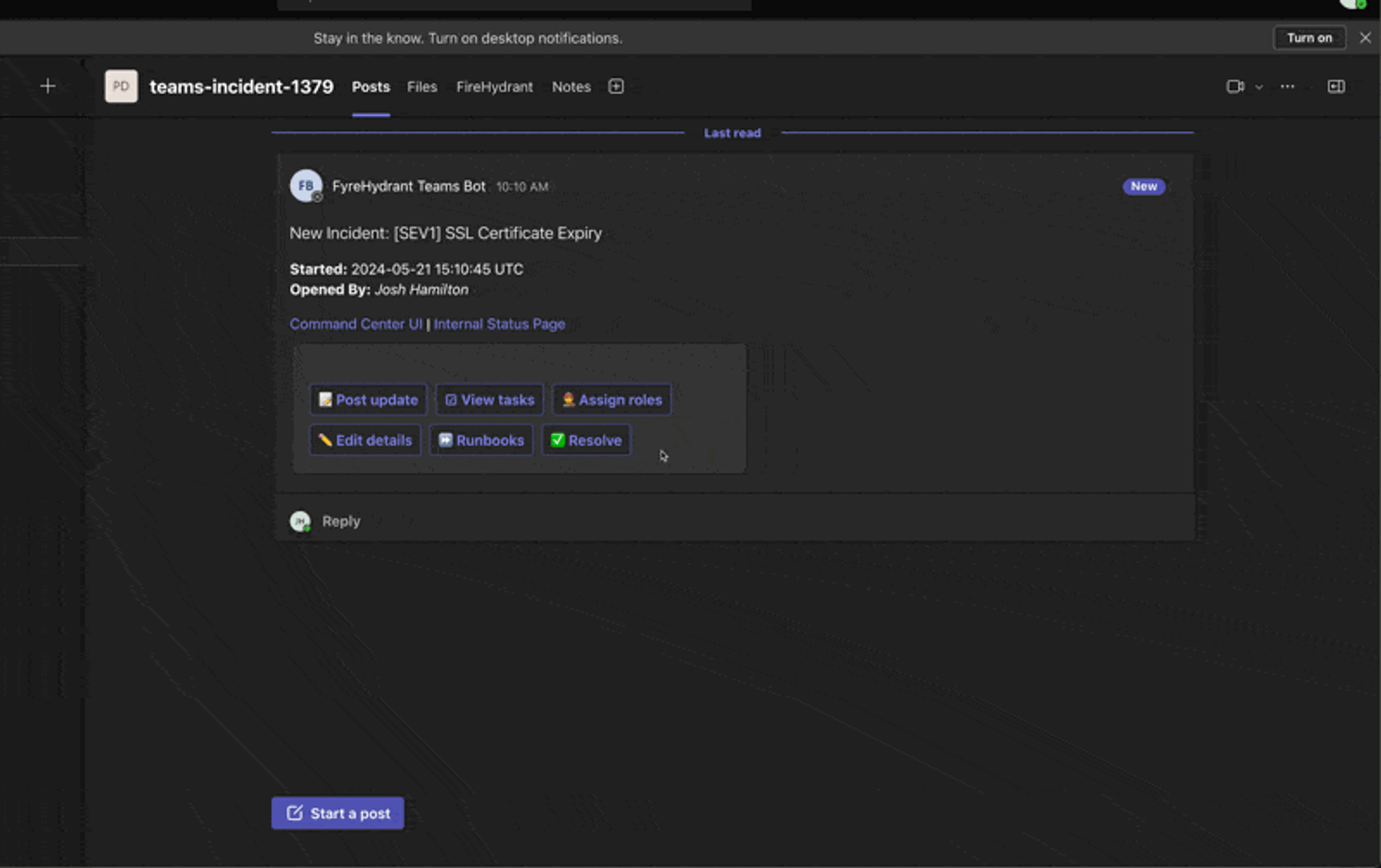Switch to the Posts tab
This screenshot has width=1381, height=868.
(371, 86)
